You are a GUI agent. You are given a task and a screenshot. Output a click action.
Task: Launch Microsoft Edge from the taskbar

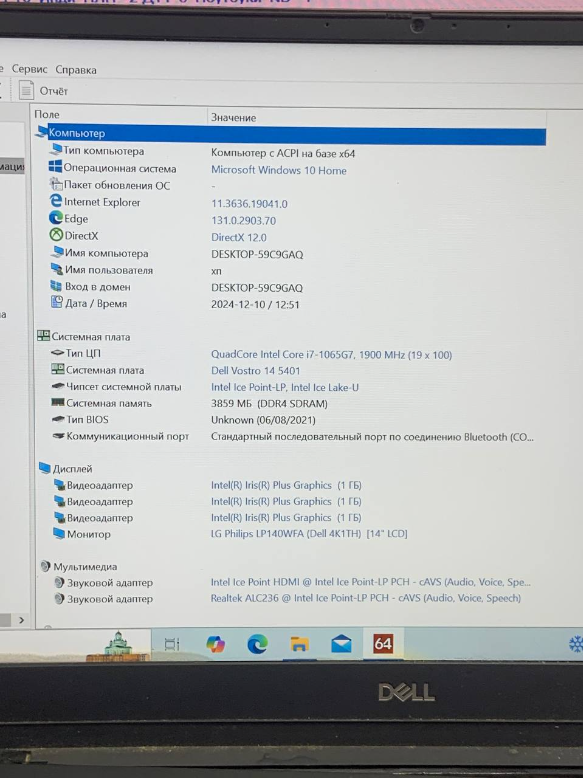pyautogui.click(x=258, y=644)
